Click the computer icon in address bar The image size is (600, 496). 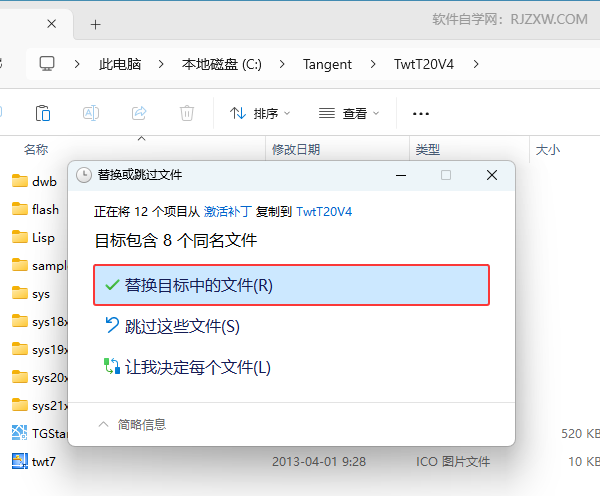(47, 64)
